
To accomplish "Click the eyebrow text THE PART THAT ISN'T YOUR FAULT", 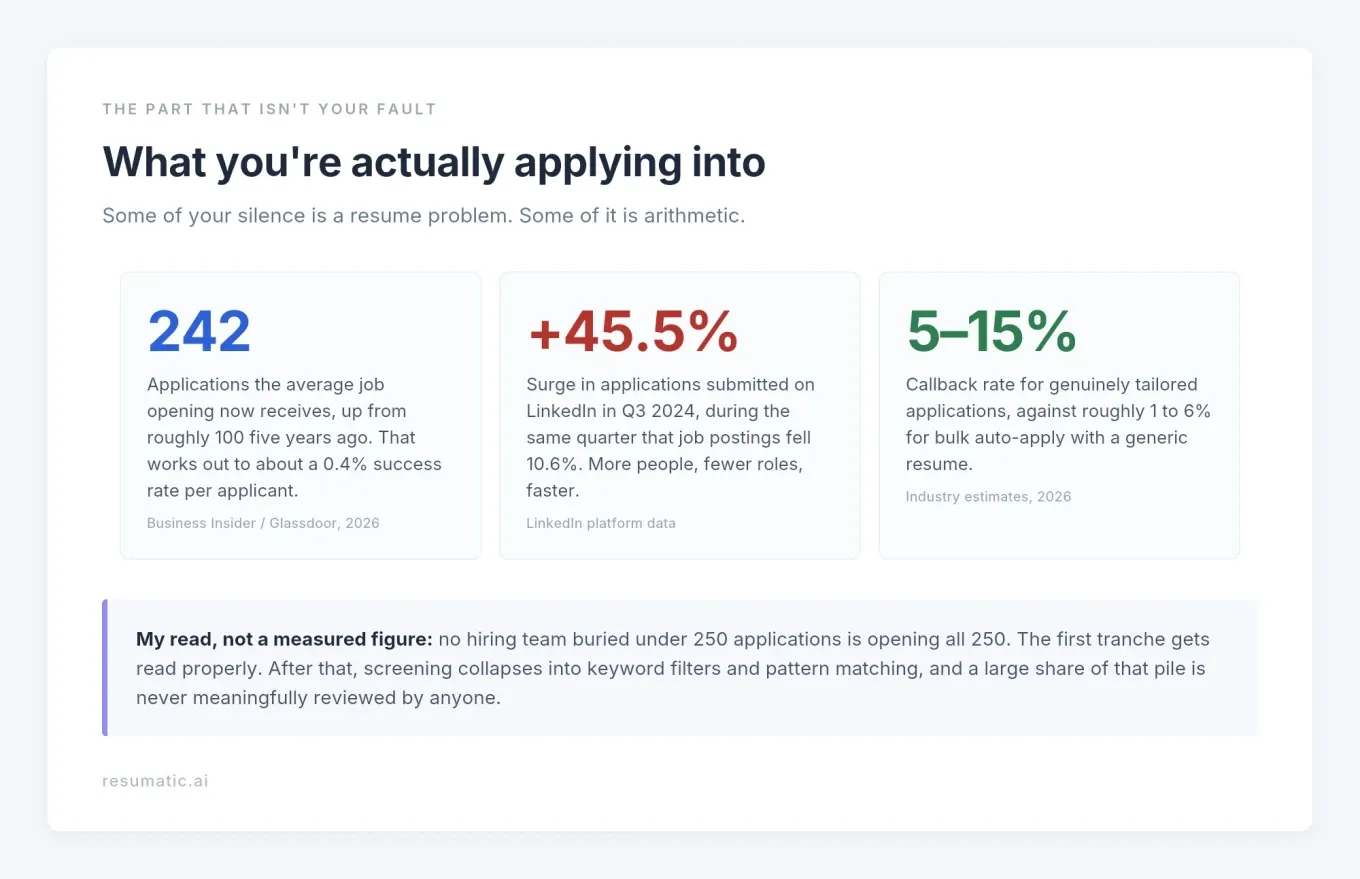I will coord(269,109).
